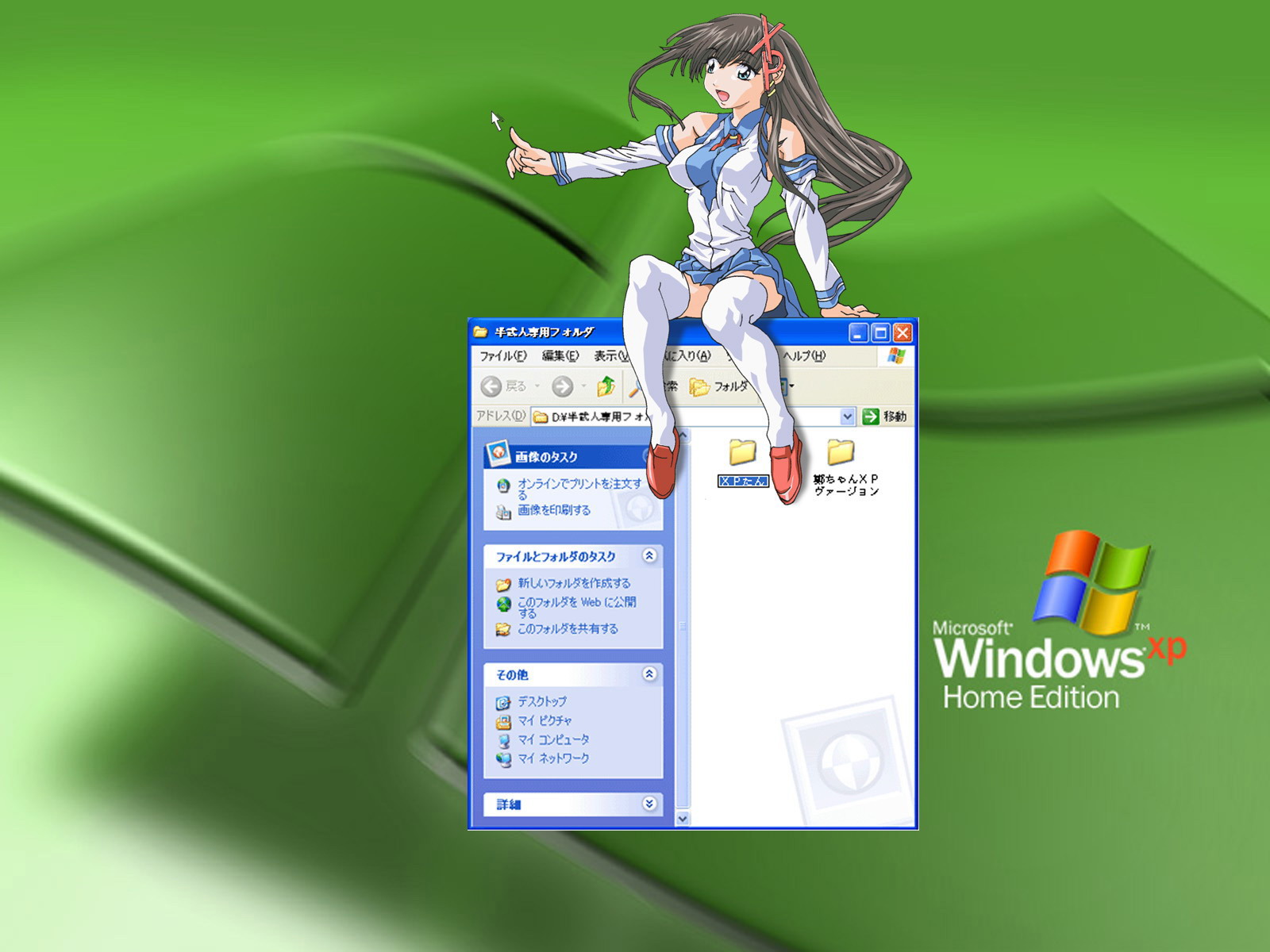Open the ファイル(F) menu
Screen dimensions: 1270x952
point(502,356)
